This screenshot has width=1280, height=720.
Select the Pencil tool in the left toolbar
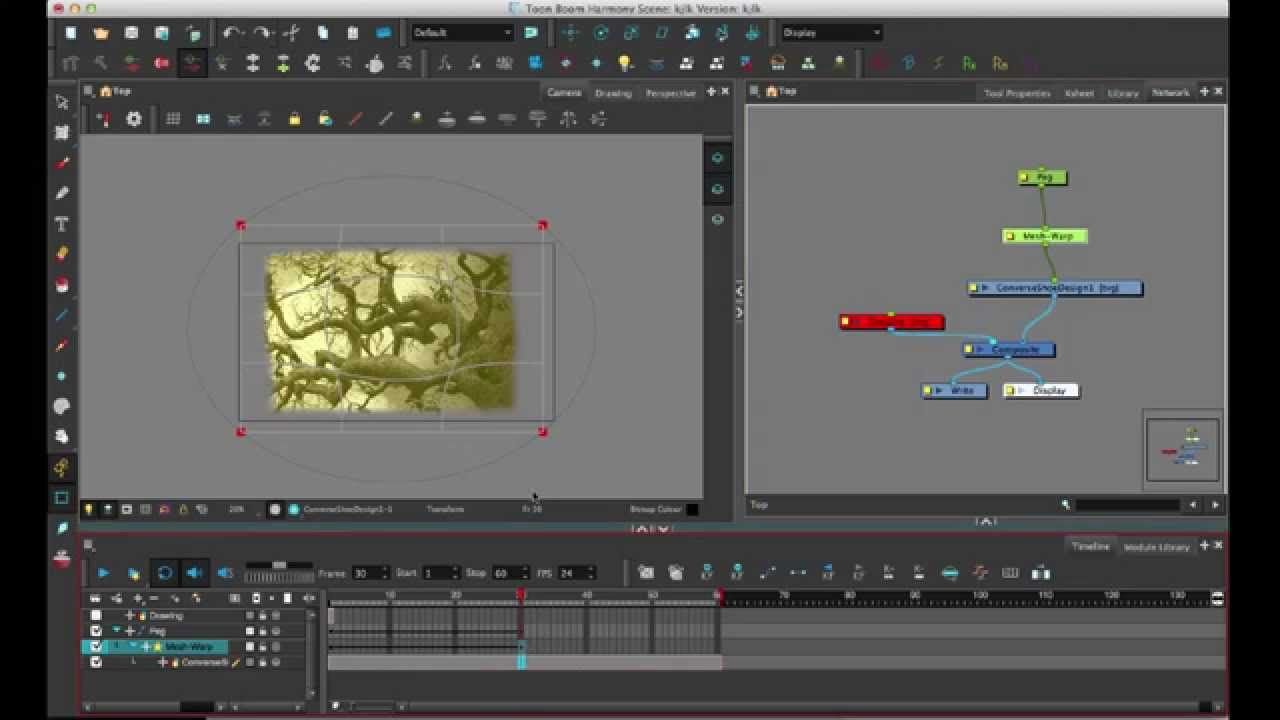point(62,193)
